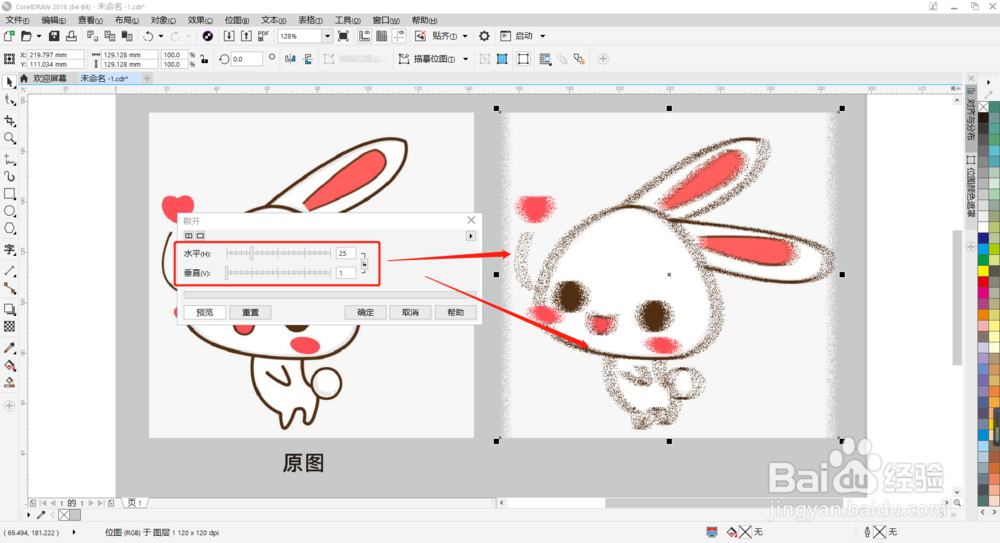The height and width of the screenshot is (543, 1000).
Task: Select the Crop tool
Action: point(10,120)
